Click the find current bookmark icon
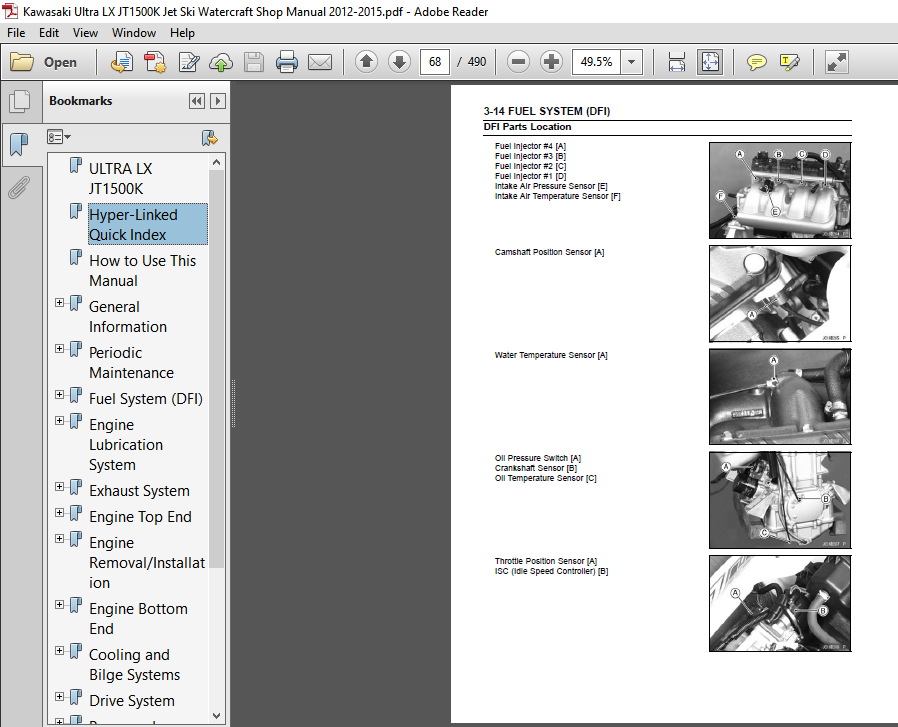The width and height of the screenshot is (898, 727). tap(210, 137)
